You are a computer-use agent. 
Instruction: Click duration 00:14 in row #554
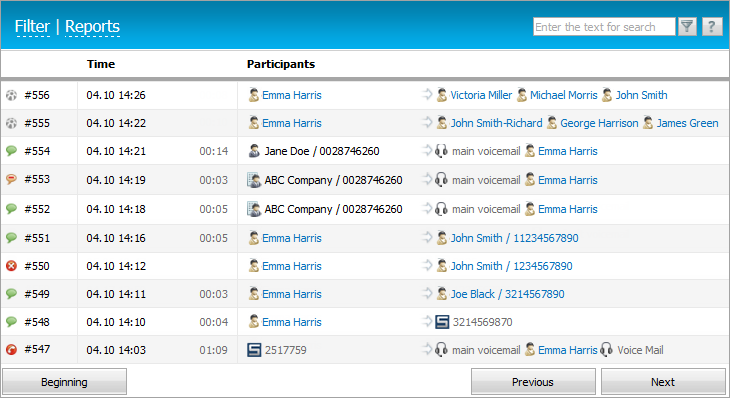tap(214, 151)
